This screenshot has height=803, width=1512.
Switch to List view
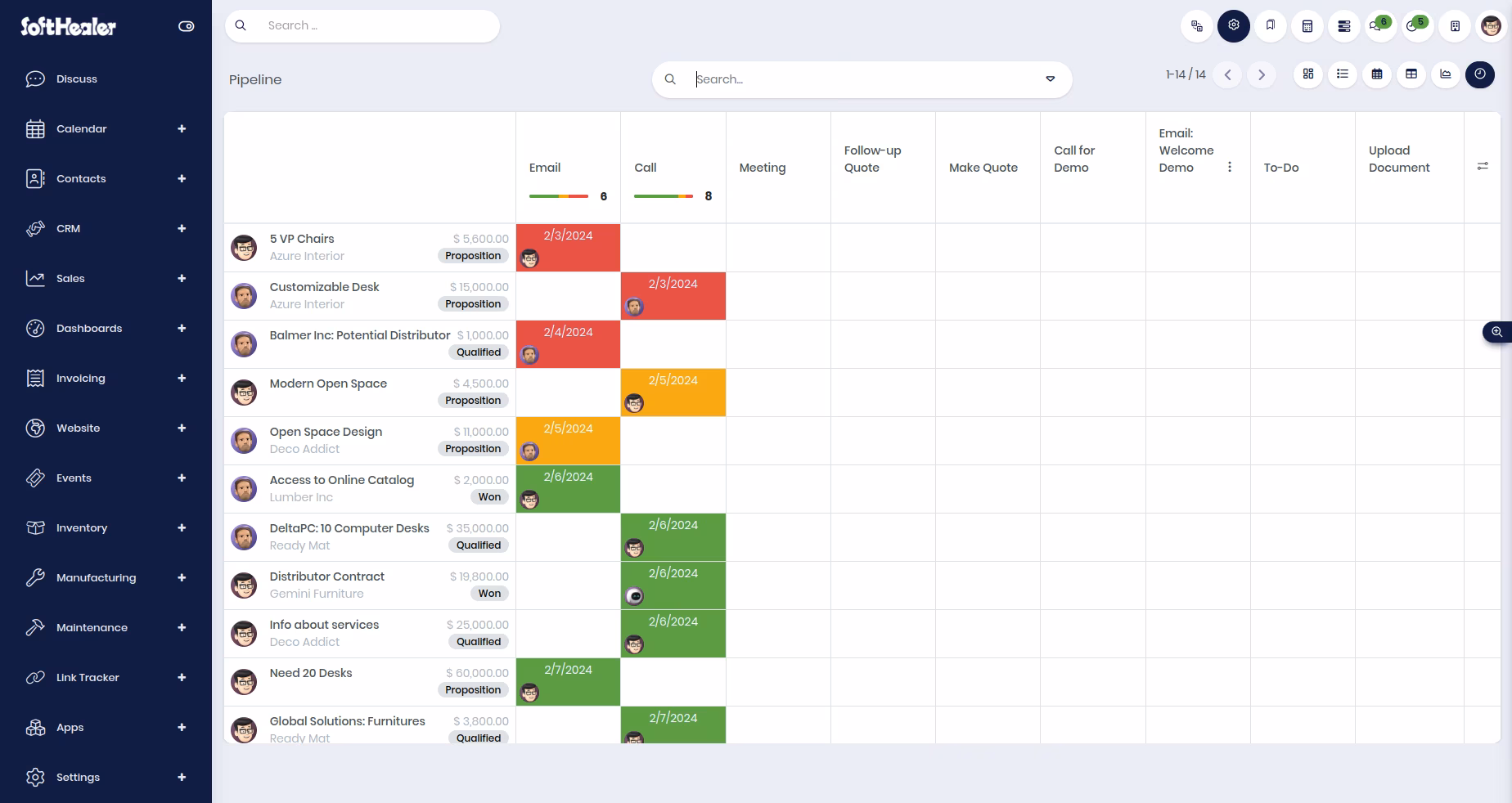click(1343, 74)
